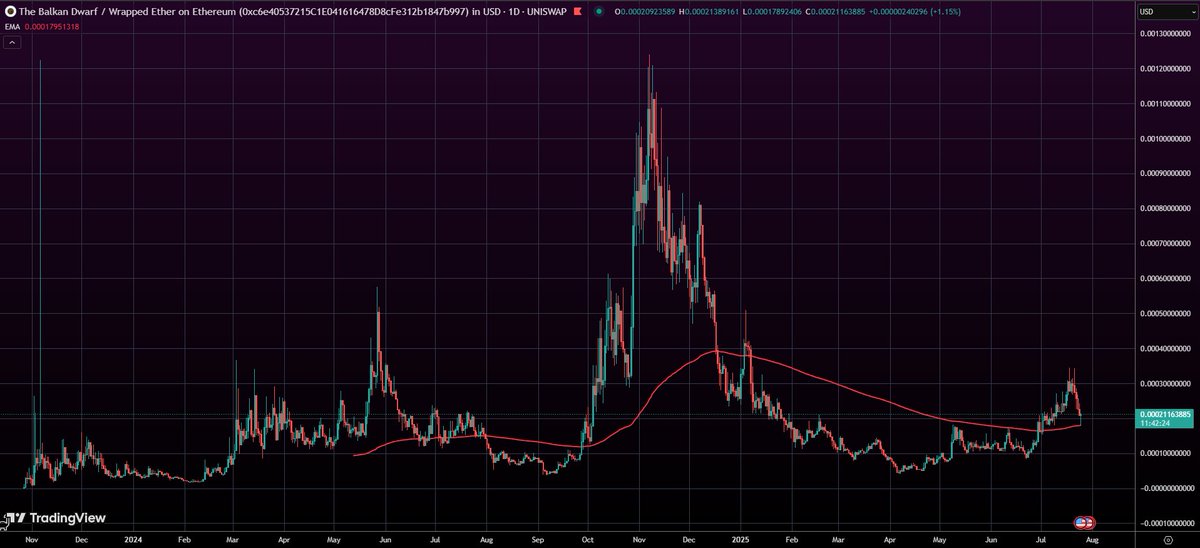Click the US economic event flag icons
1200x548 pixels.
click(1084, 522)
